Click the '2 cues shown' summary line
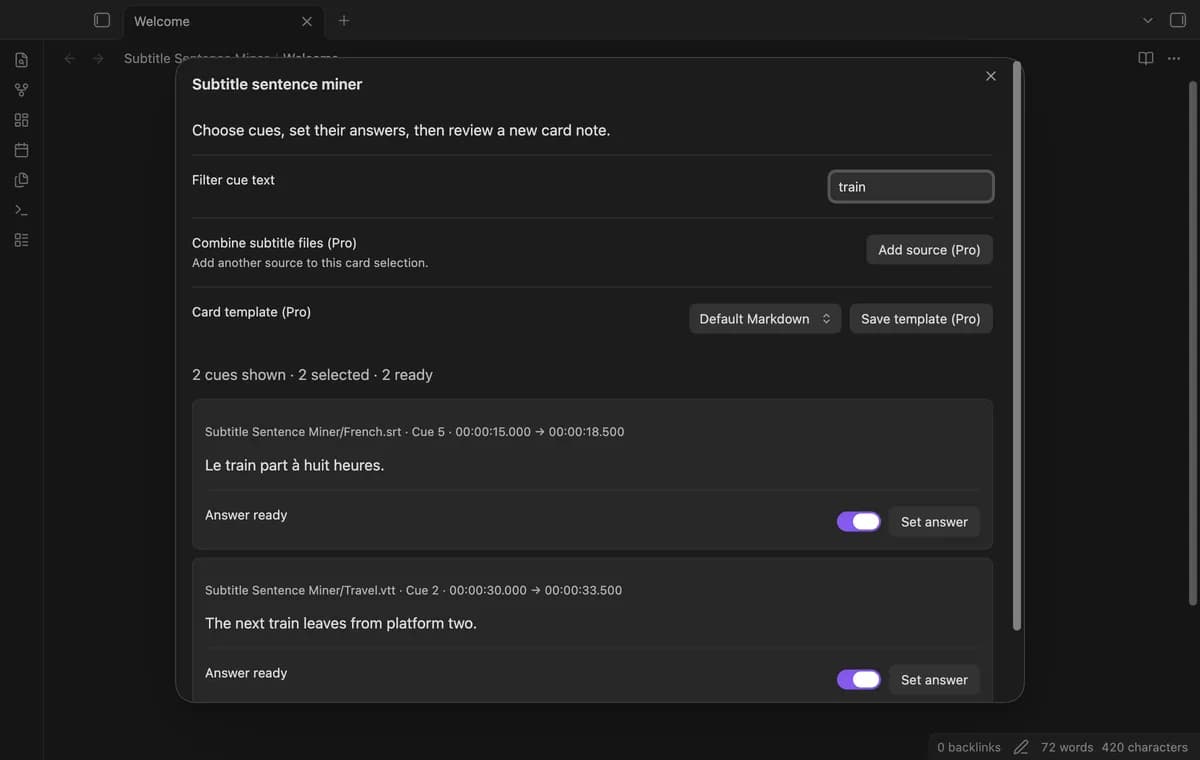Viewport: 1200px width, 760px height. 312,375
